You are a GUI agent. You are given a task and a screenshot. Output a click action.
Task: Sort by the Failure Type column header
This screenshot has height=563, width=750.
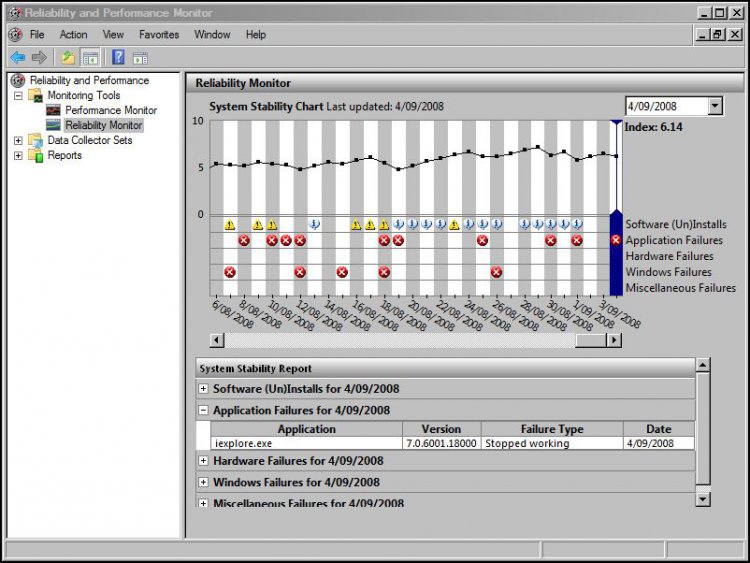pos(552,429)
